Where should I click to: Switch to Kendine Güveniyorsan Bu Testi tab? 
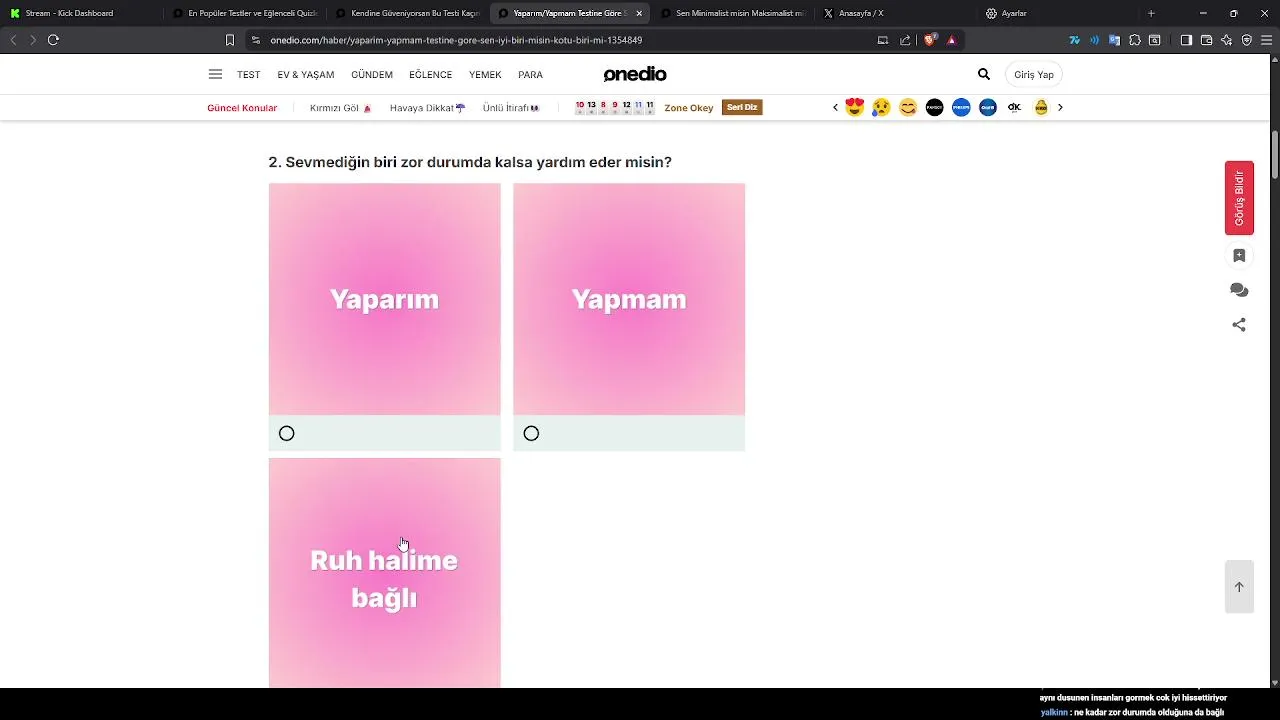tap(406, 13)
